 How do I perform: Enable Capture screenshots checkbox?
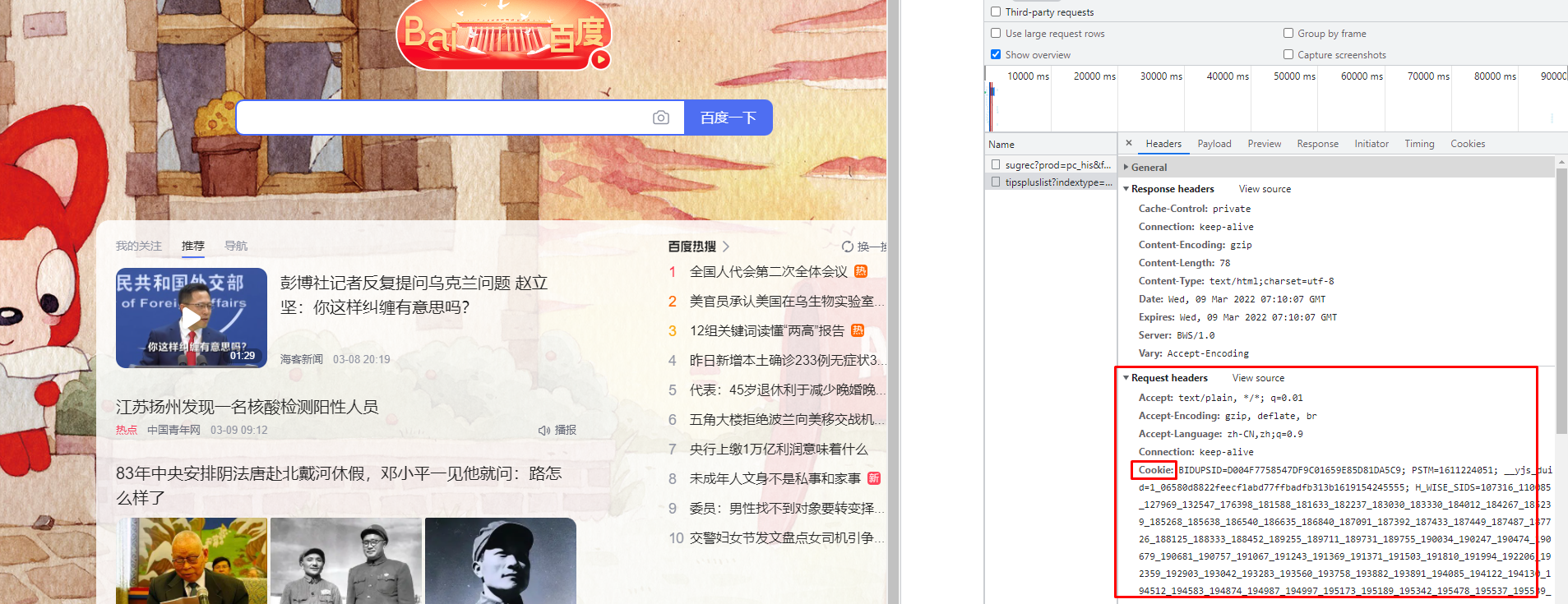click(1288, 54)
